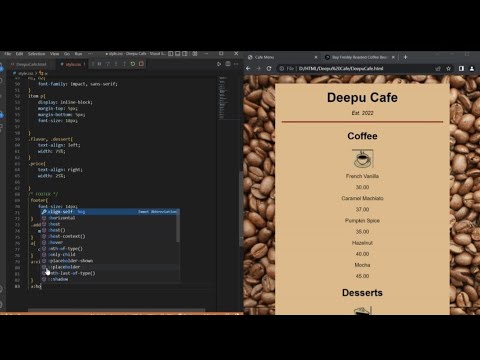Viewport: 480px width, 360px height.
Task: Click style.css in the breadcrumb
Action: pyautogui.click(x=25, y=73)
